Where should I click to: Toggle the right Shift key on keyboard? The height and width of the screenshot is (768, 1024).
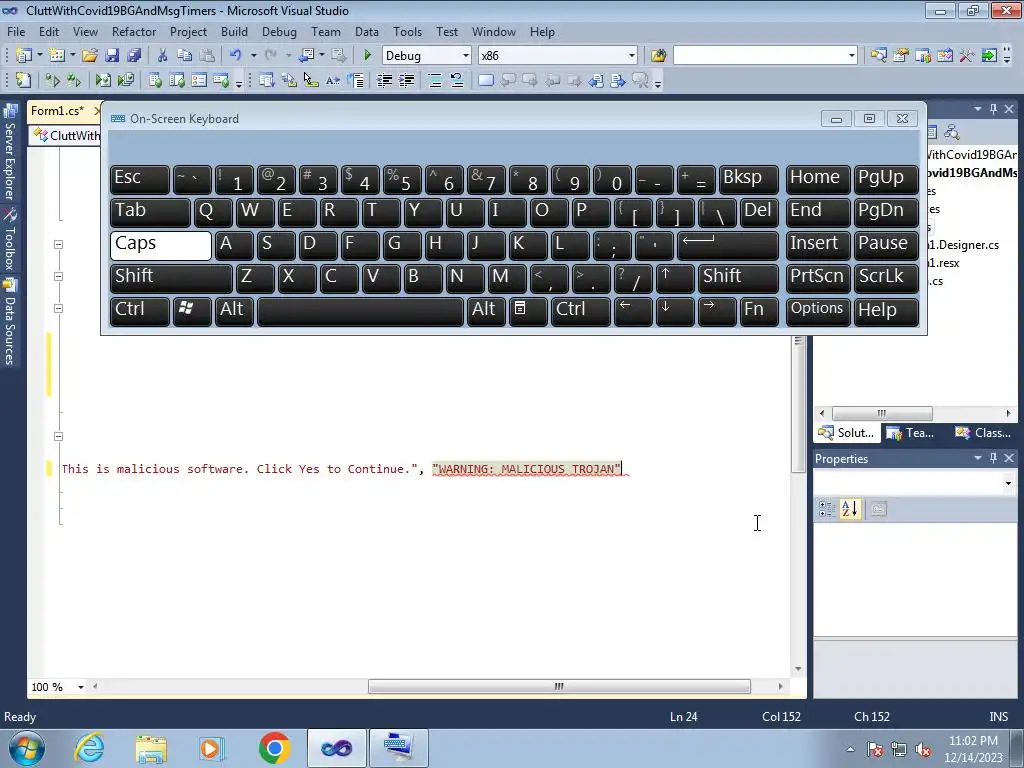738,278
